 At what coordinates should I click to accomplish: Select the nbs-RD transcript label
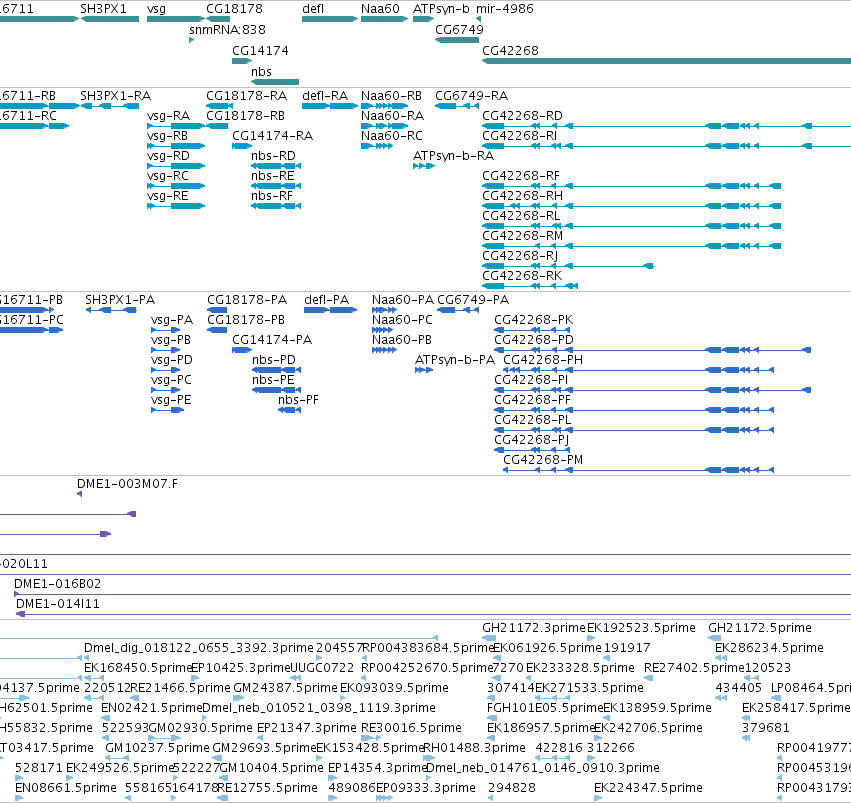pyautogui.click(x=273, y=156)
